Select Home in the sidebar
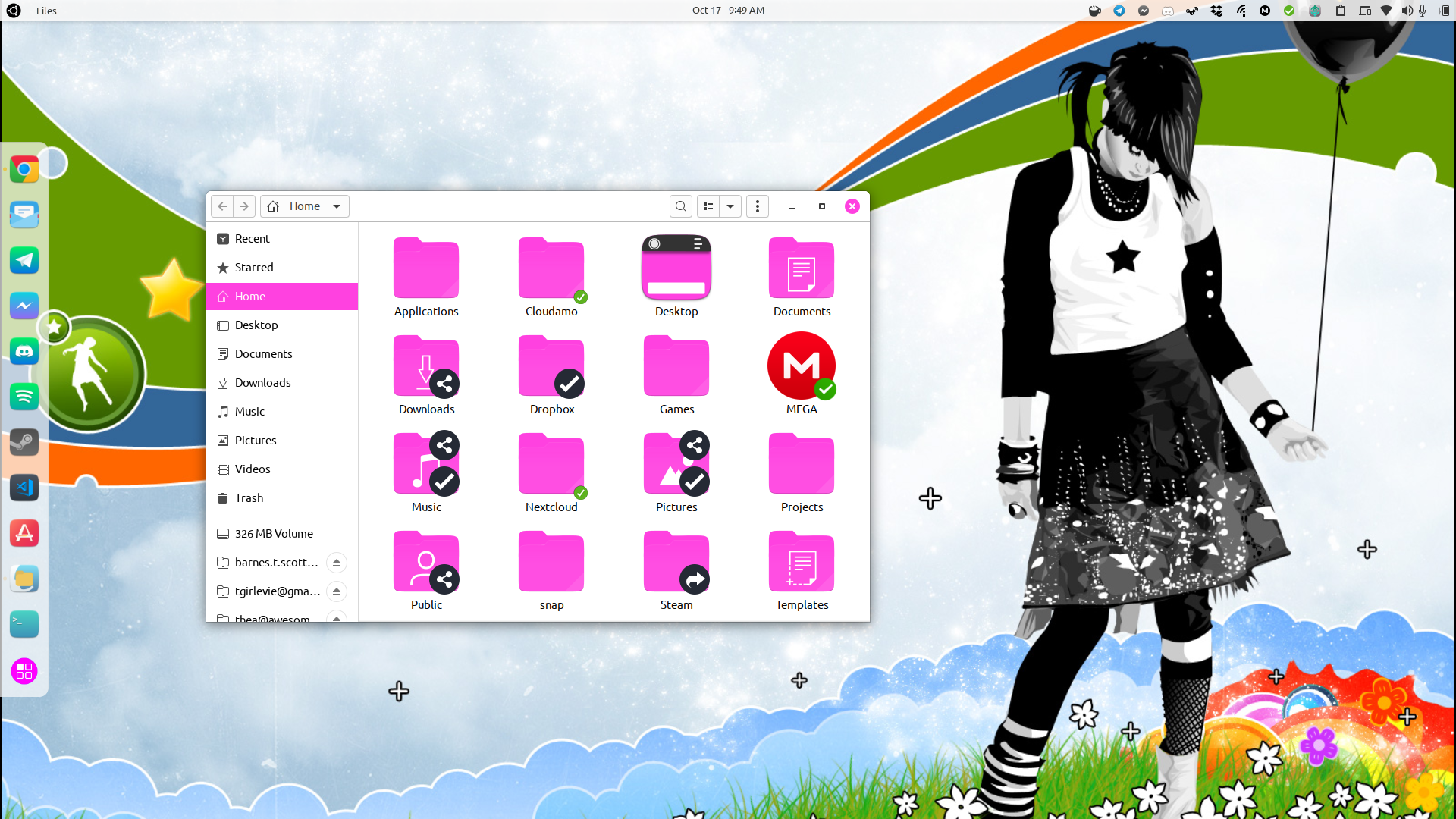This screenshot has height=819, width=1456. [x=282, y=297]
